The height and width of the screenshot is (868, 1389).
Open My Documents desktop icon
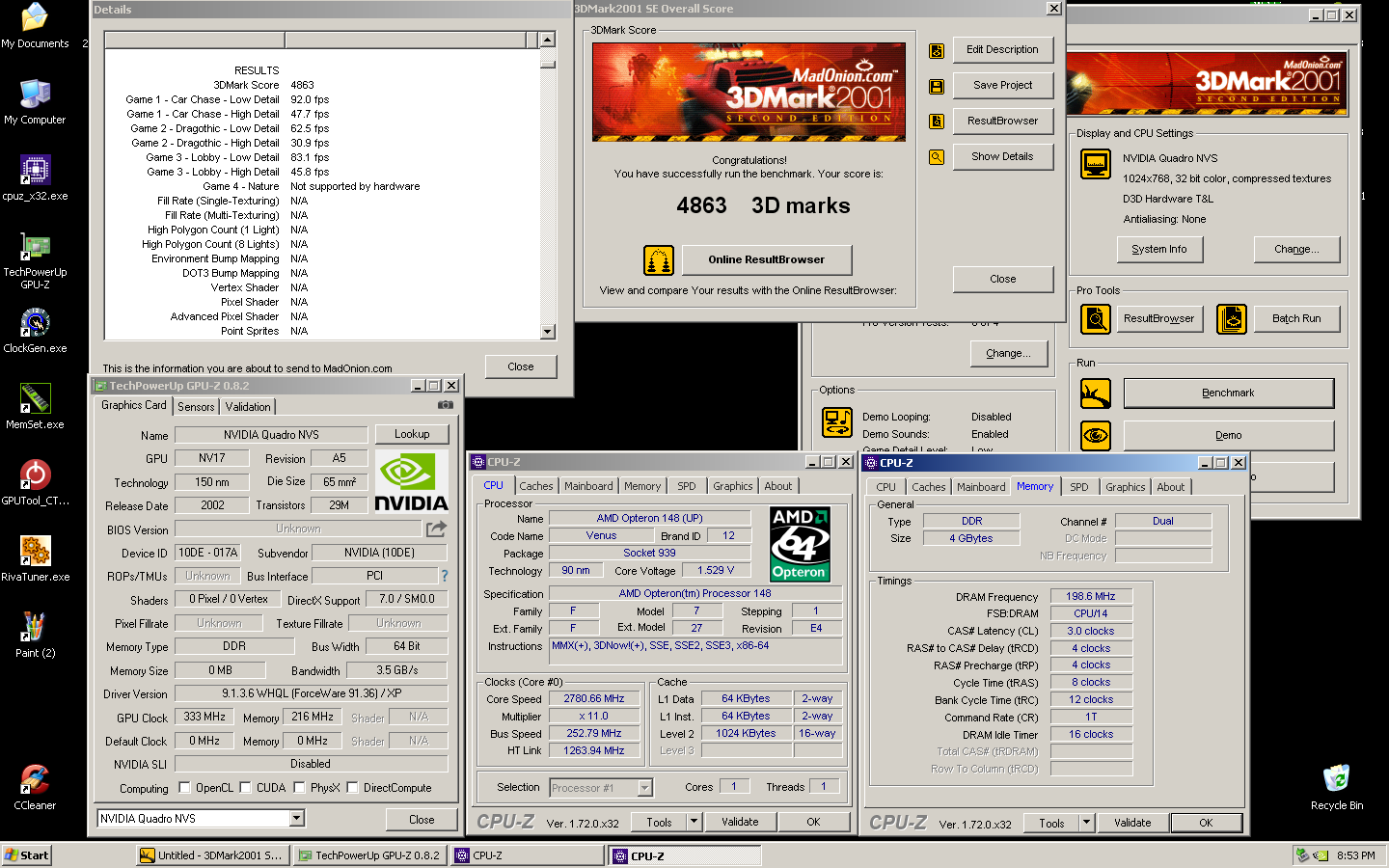35,26
